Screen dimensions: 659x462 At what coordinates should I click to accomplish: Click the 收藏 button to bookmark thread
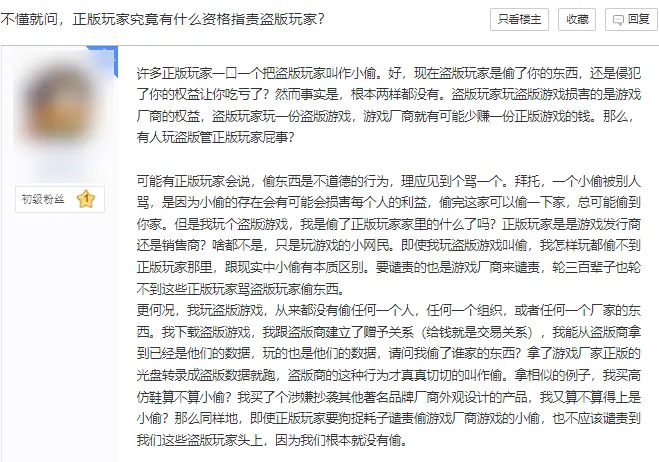coord(577,19)
